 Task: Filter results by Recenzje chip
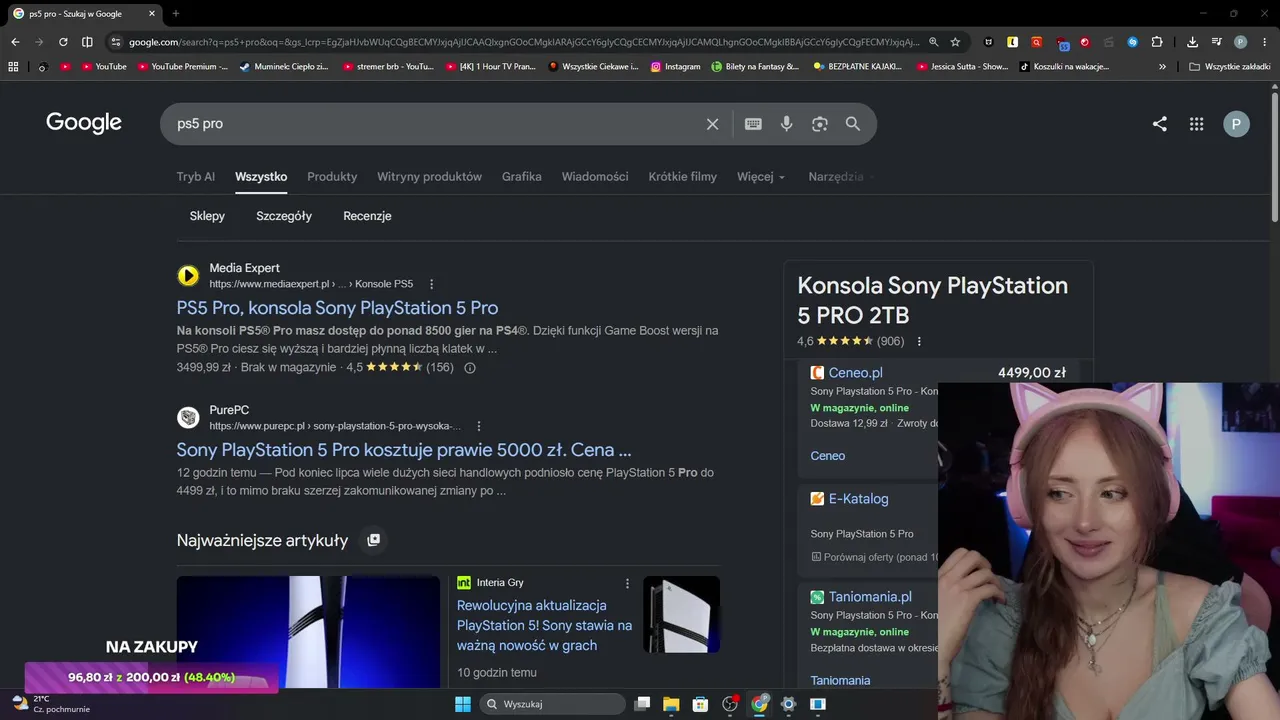pyautogui.click(x=367, y=216)
